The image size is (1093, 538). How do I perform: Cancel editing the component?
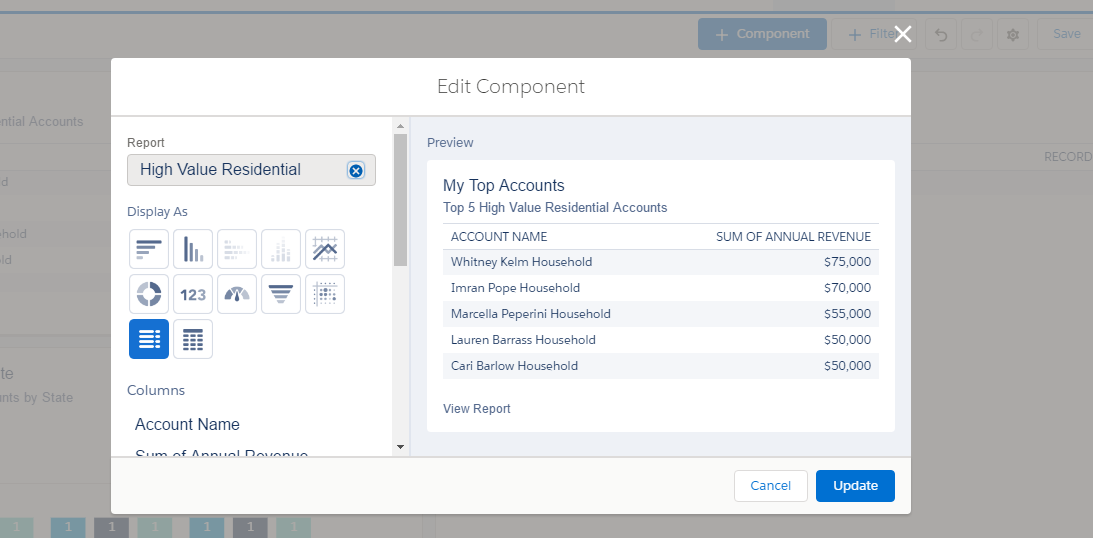[770, 486]
